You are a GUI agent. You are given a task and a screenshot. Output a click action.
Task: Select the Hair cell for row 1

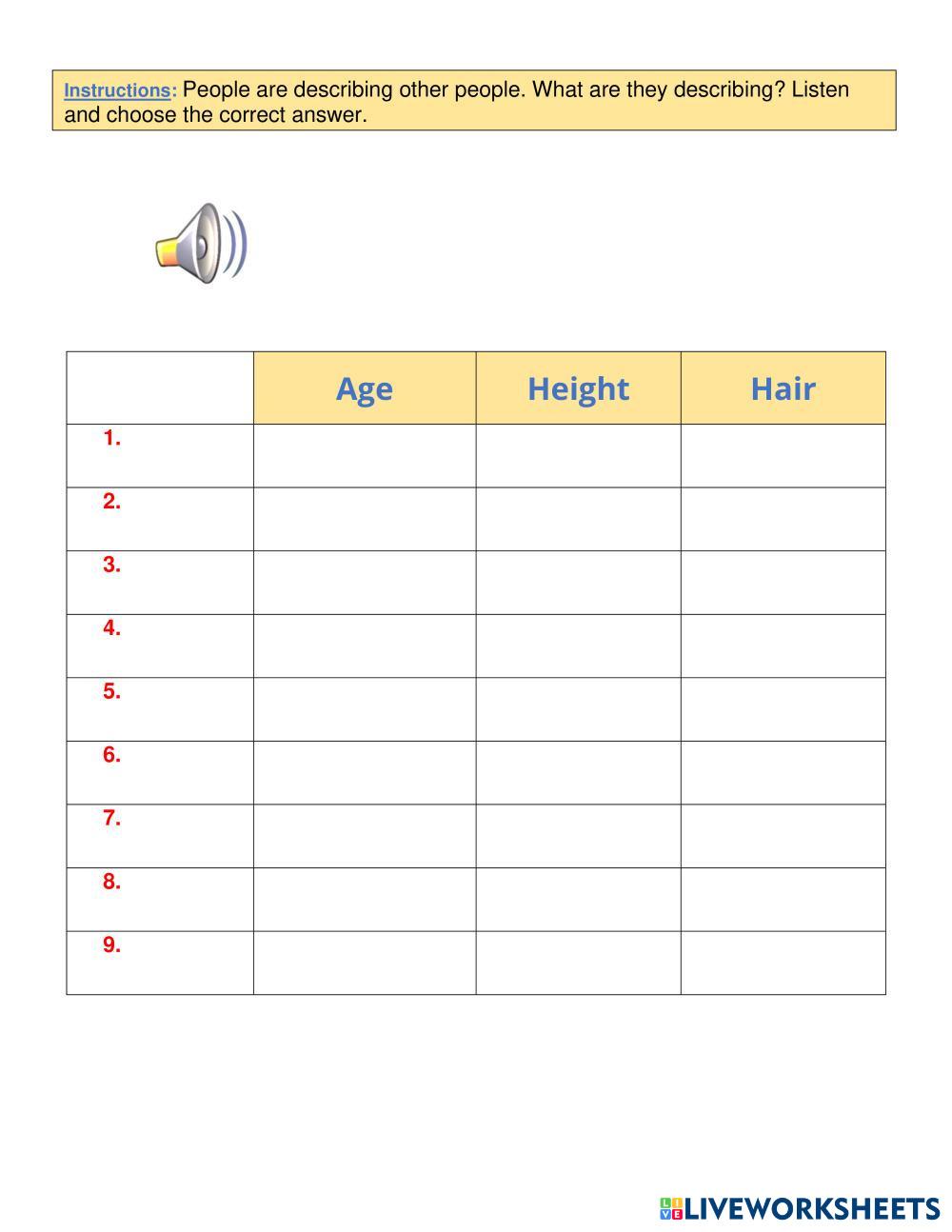pyautogui.click(x=783, y=456)
